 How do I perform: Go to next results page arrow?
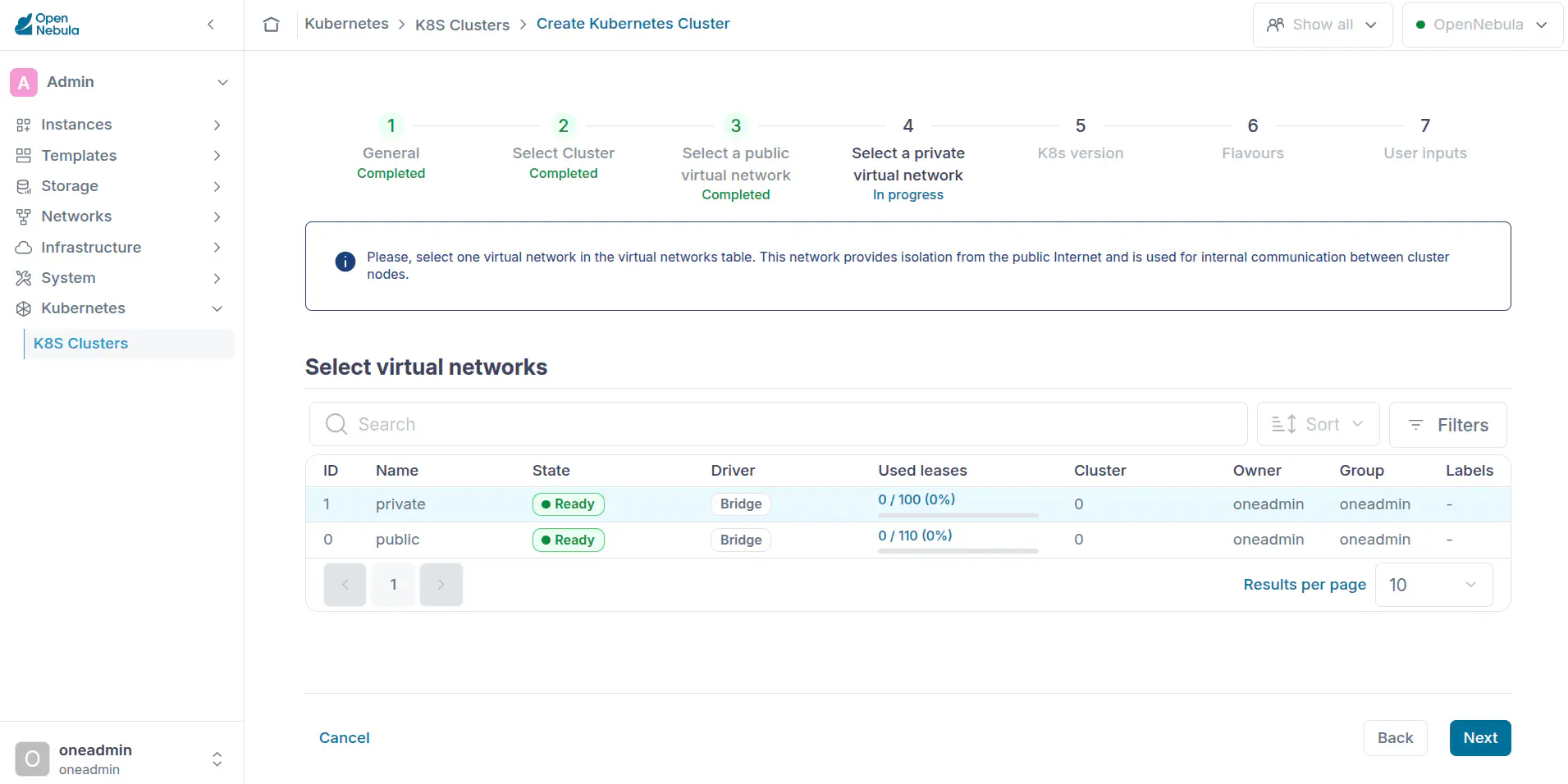tap(441, 585)
